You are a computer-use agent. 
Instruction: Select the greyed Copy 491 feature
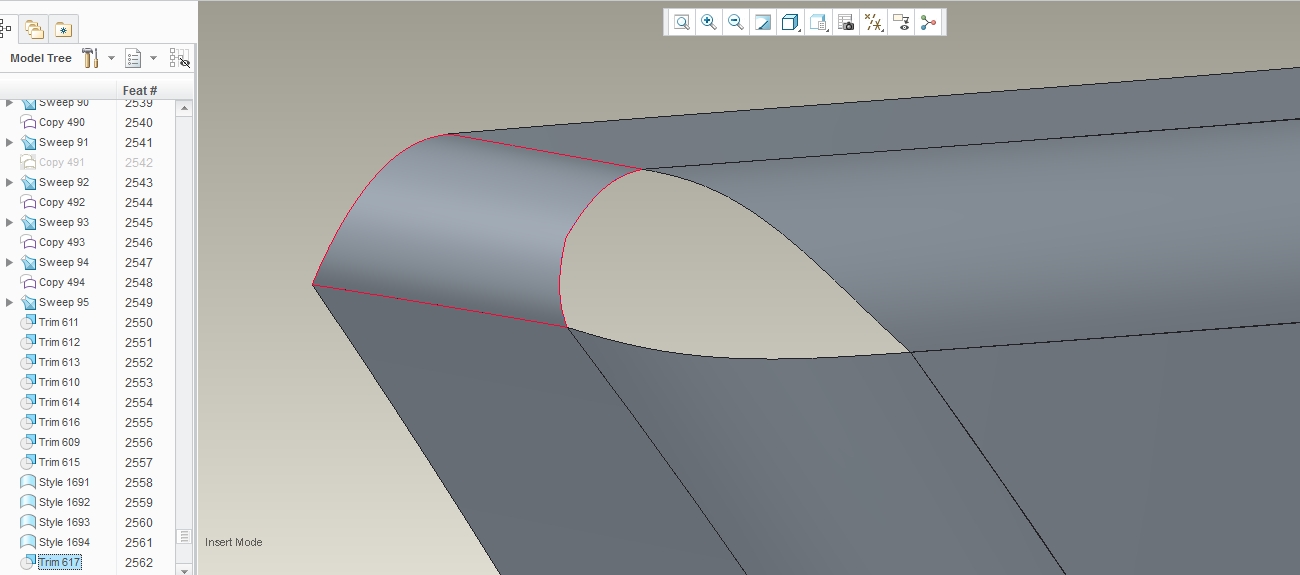click(x=62, y=162)
